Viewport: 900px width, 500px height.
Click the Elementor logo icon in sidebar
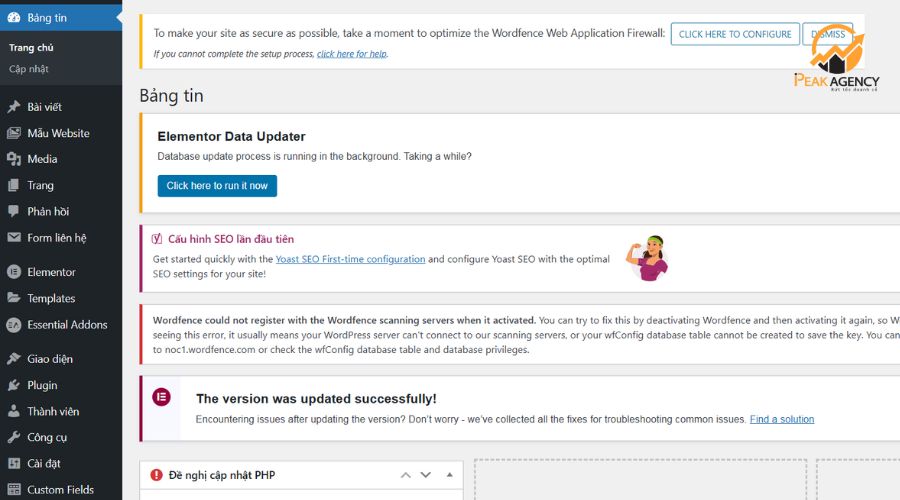click(x=14, y=272)
